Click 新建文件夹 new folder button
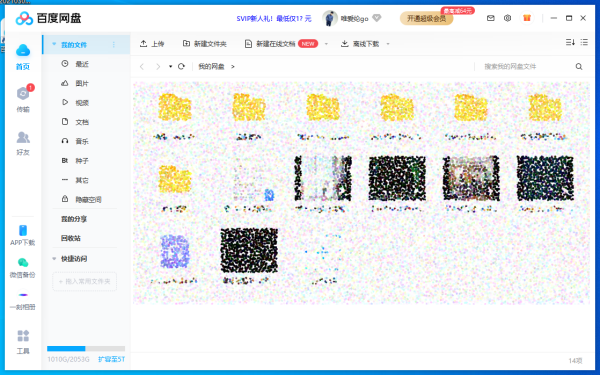 [204, 44]
